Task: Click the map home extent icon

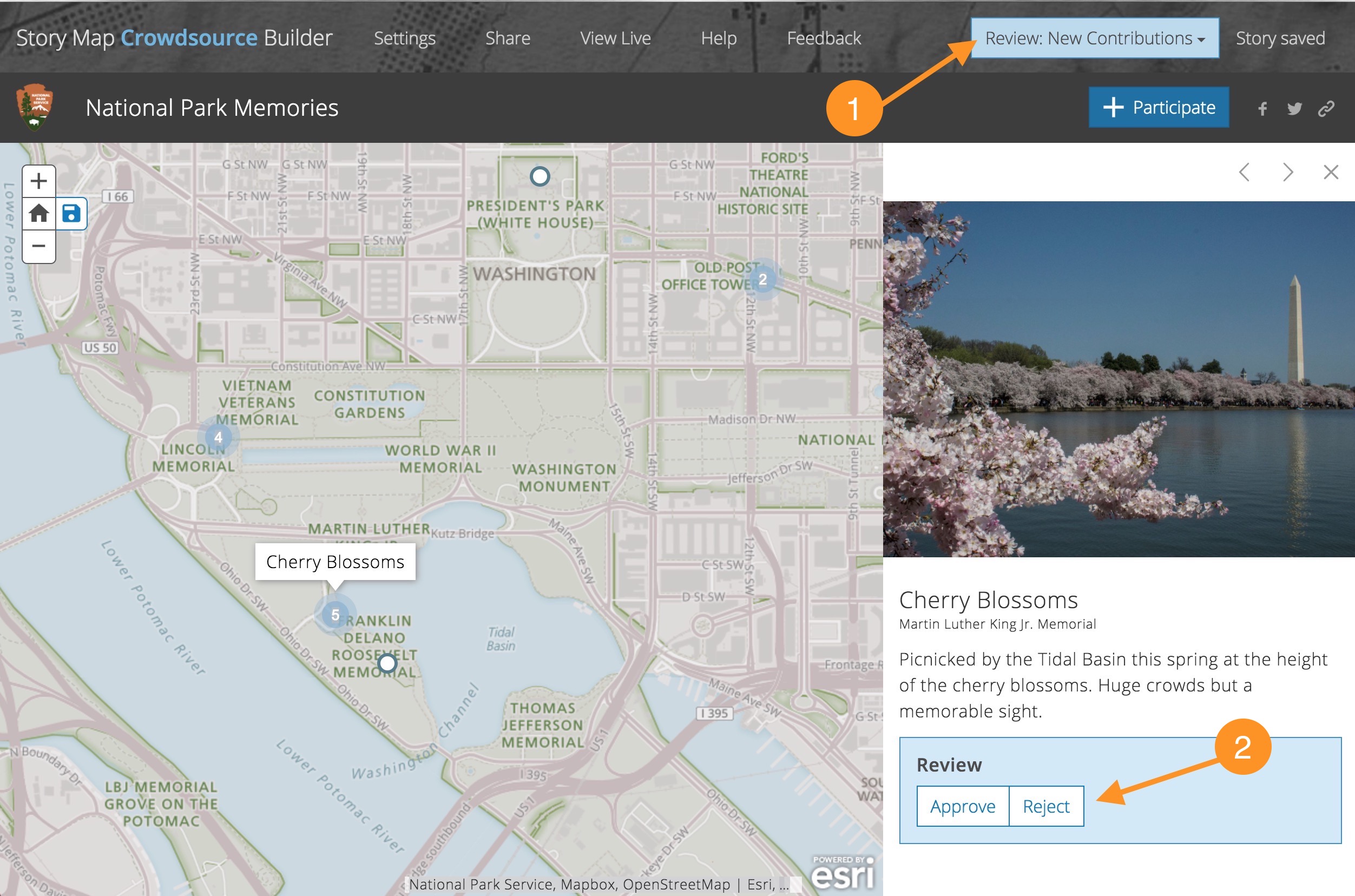Action: [38, 214]
